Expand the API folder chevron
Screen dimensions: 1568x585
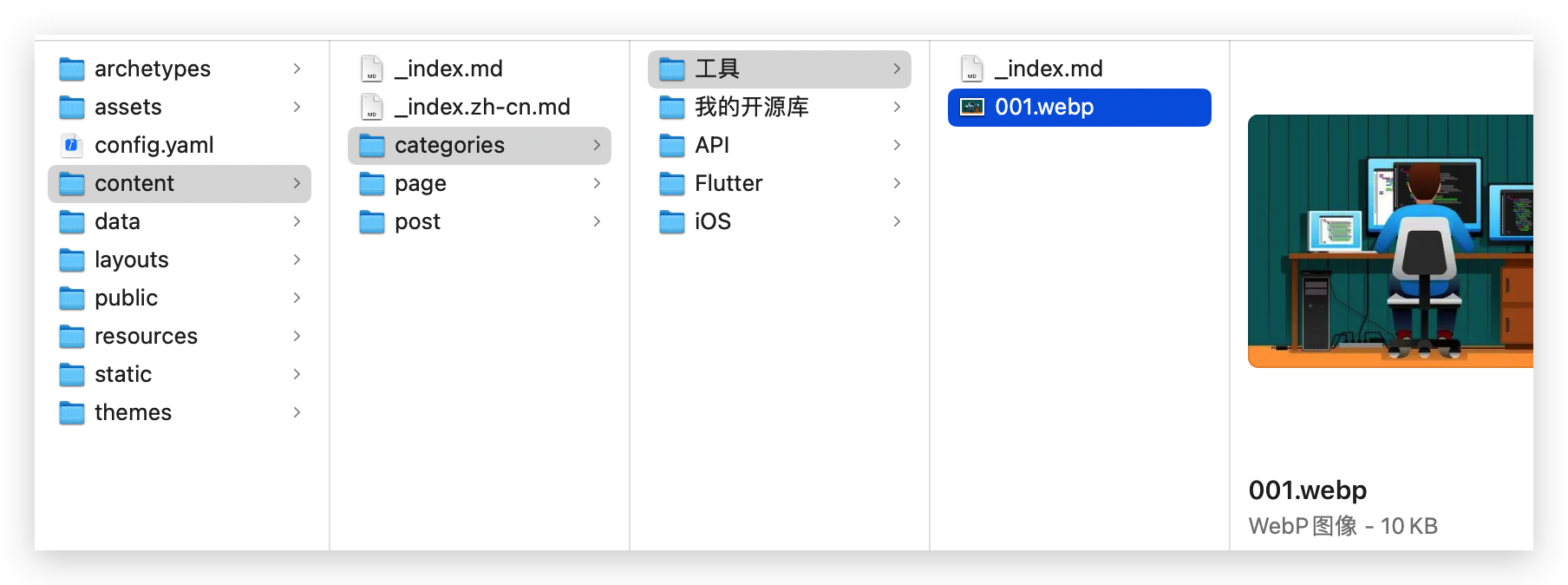pos(897,145)
